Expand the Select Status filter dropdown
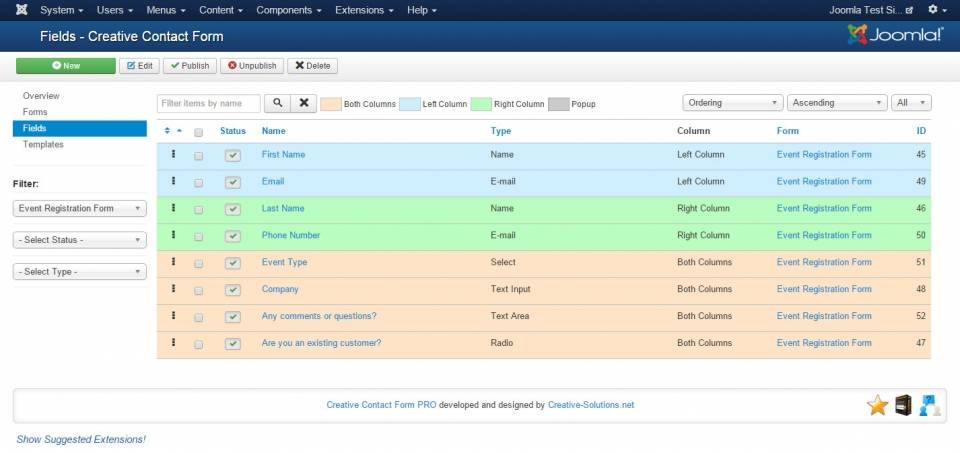 click(80, 240)
